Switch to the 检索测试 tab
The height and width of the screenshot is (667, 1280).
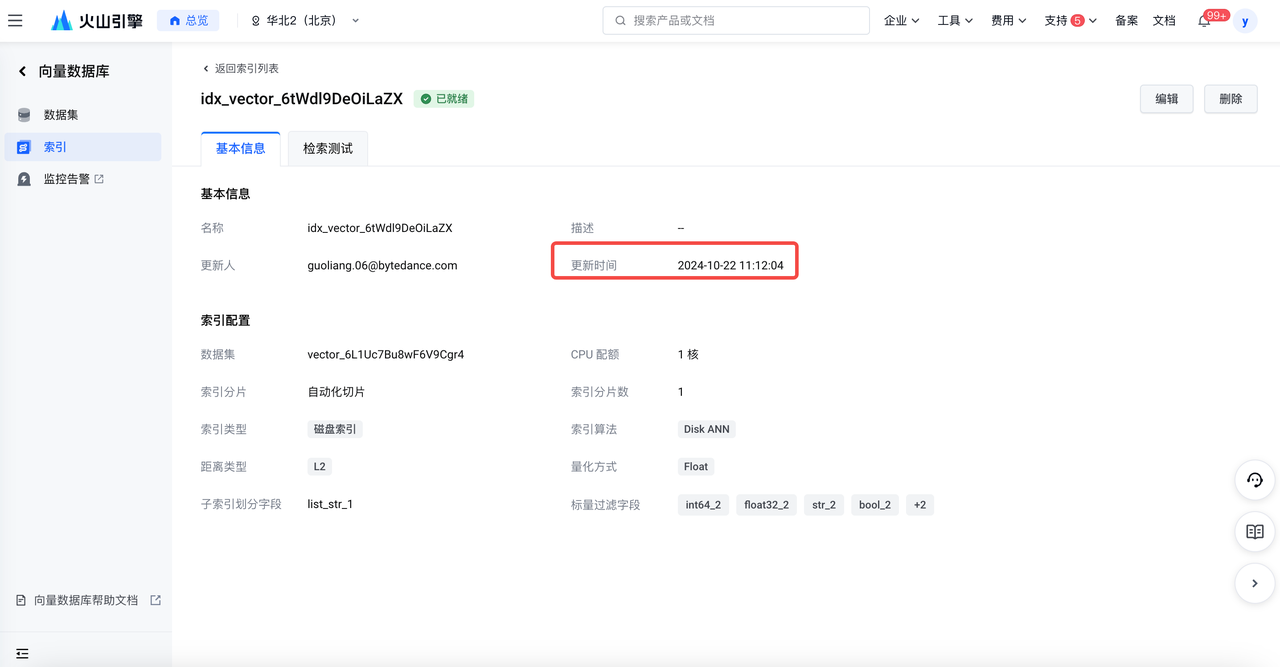click(328, 148)
